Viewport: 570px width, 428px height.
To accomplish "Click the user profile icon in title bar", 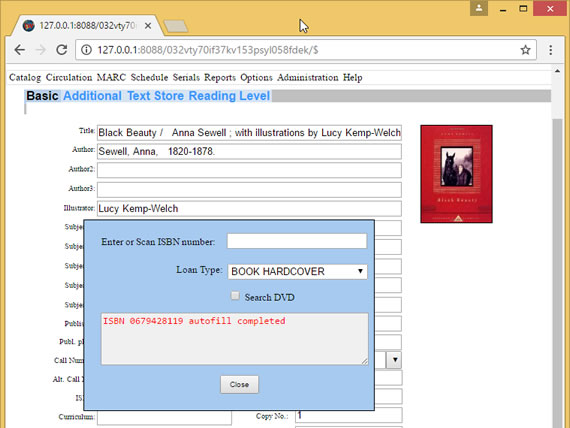I will point(479,8).
